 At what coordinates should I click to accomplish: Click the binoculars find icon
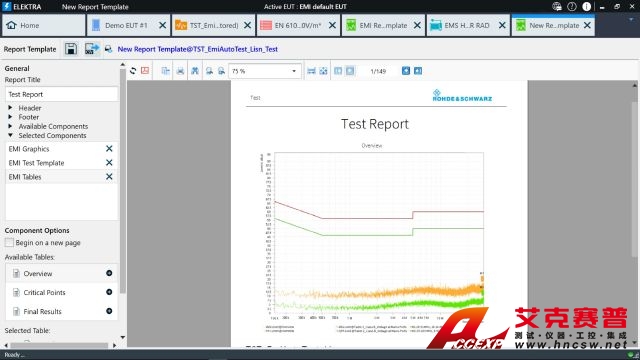[x=195, y=71]
